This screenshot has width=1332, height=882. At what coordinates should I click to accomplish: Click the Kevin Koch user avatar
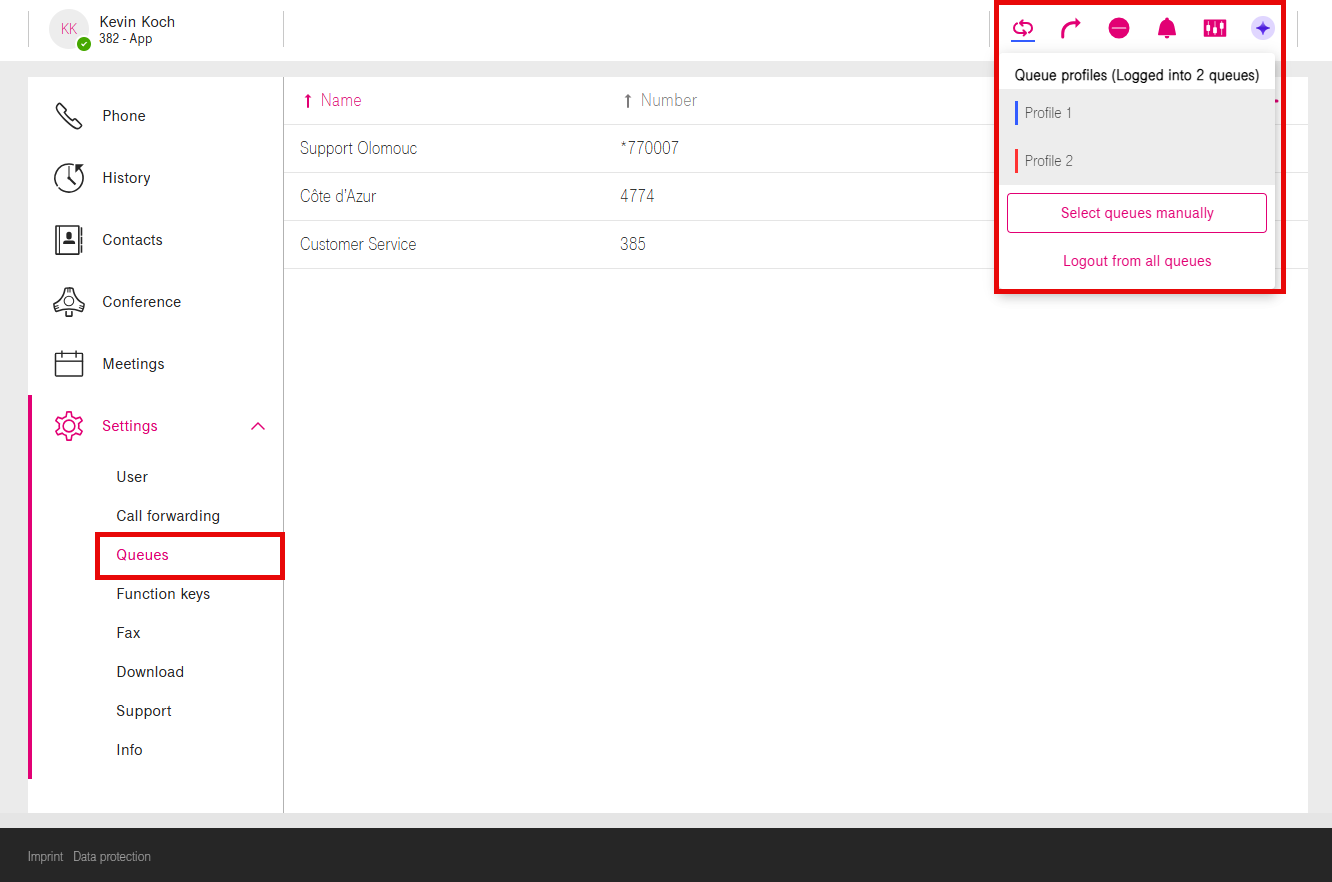pyautogui.click(x=69, y=29)
